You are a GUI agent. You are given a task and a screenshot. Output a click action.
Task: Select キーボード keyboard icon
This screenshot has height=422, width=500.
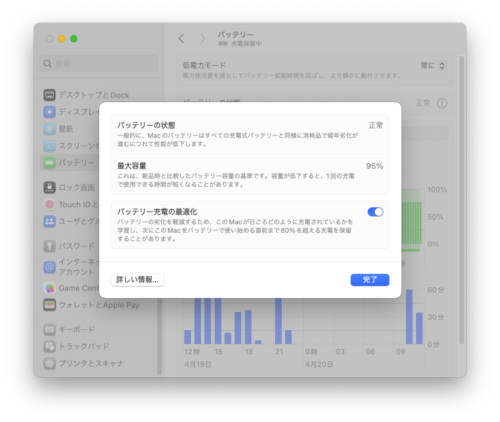50,330
